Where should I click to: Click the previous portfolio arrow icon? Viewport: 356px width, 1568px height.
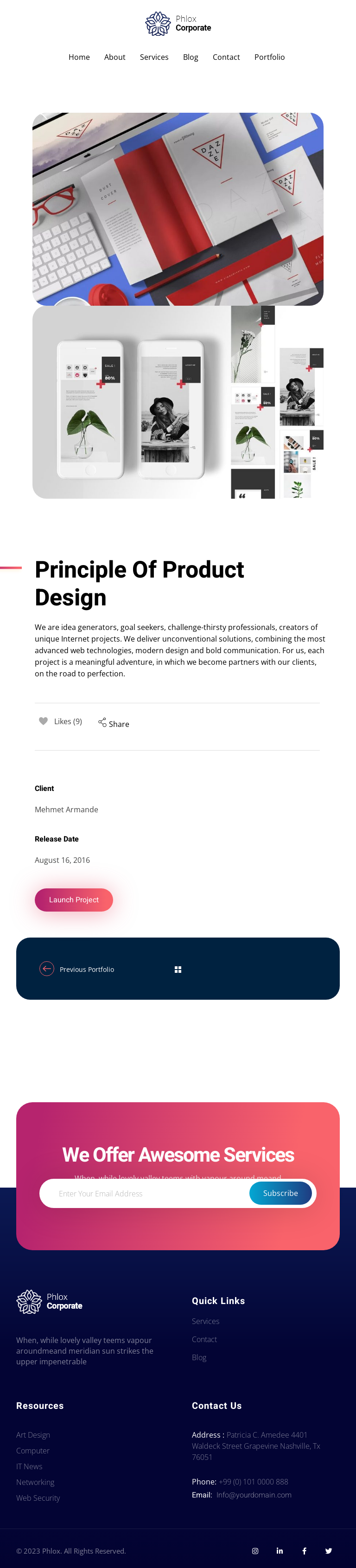click(47, 969)
